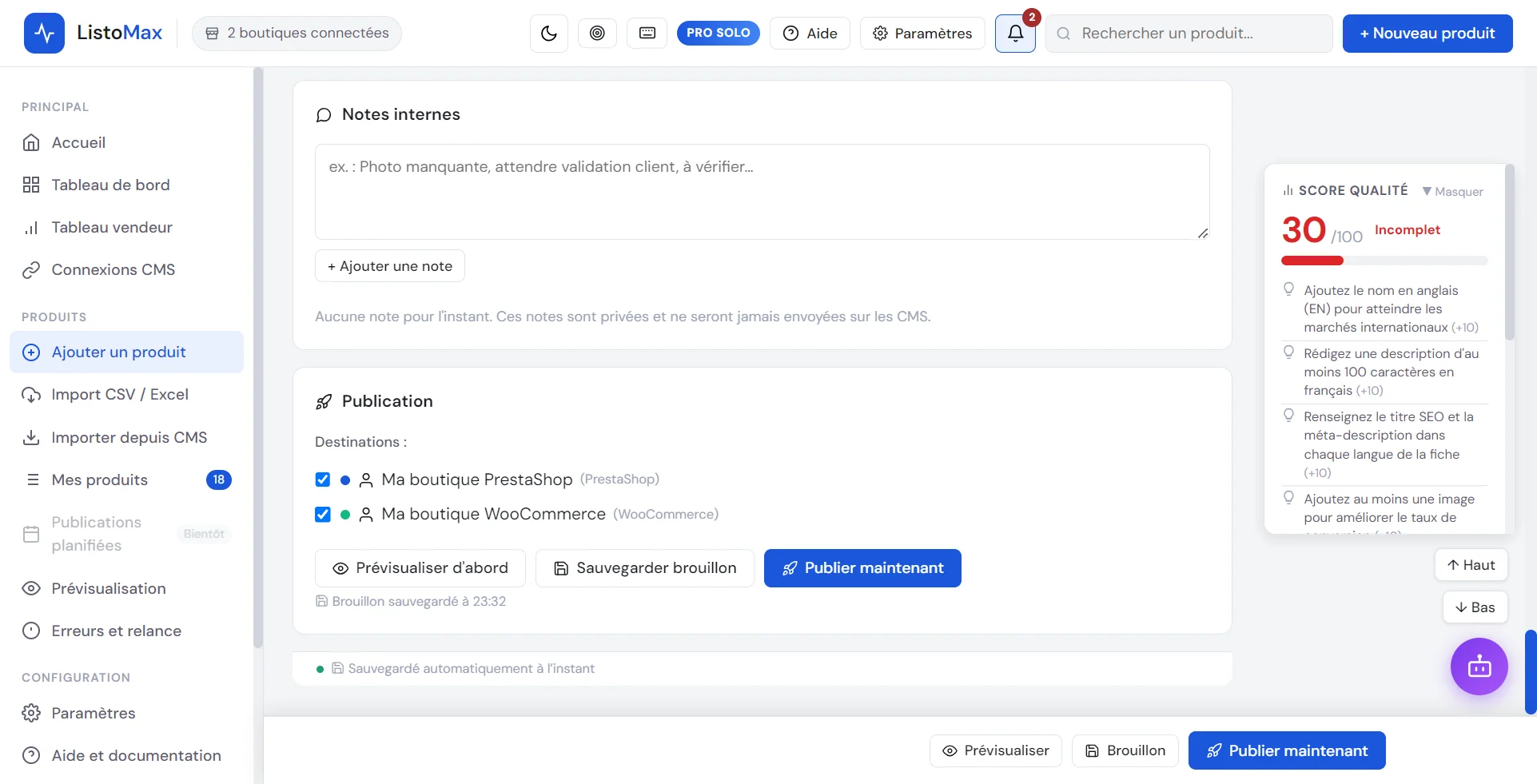Click into the Notes internes textarea
Screen dimensions: 1537x784
pyautogui.click(x=763, y=192)
